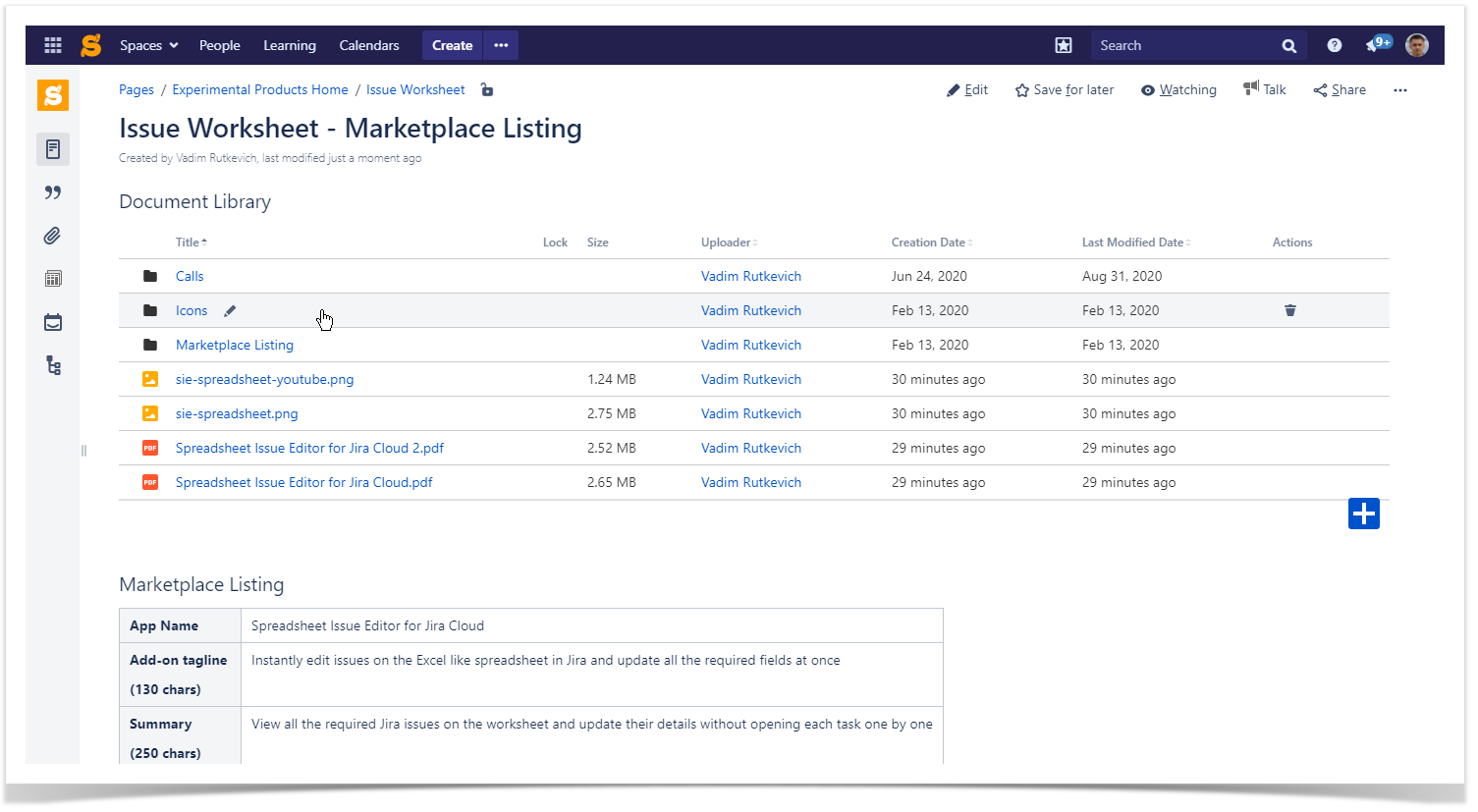Click App Name table header cell
1478x812 pixels.
[180, 625]
